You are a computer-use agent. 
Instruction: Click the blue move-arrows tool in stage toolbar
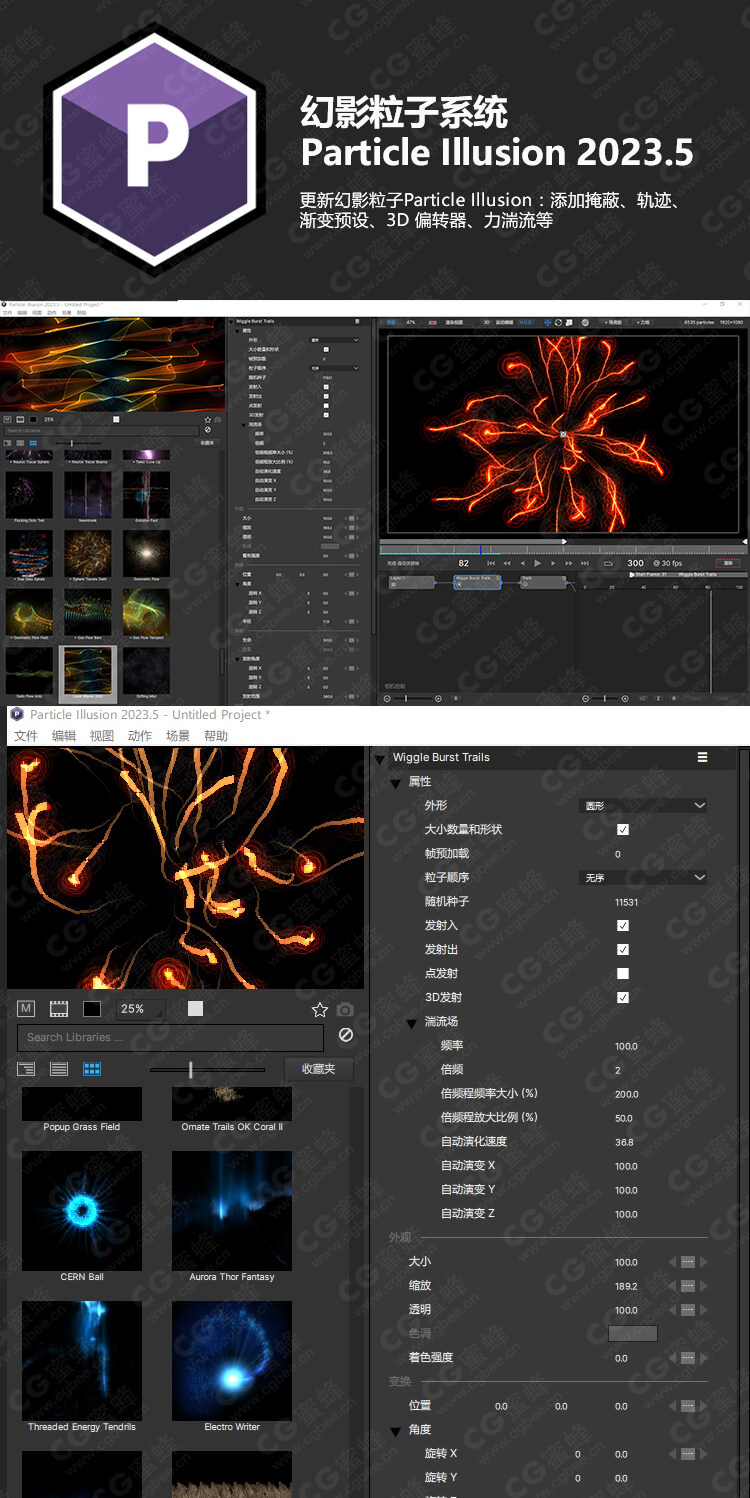[548, 322]
